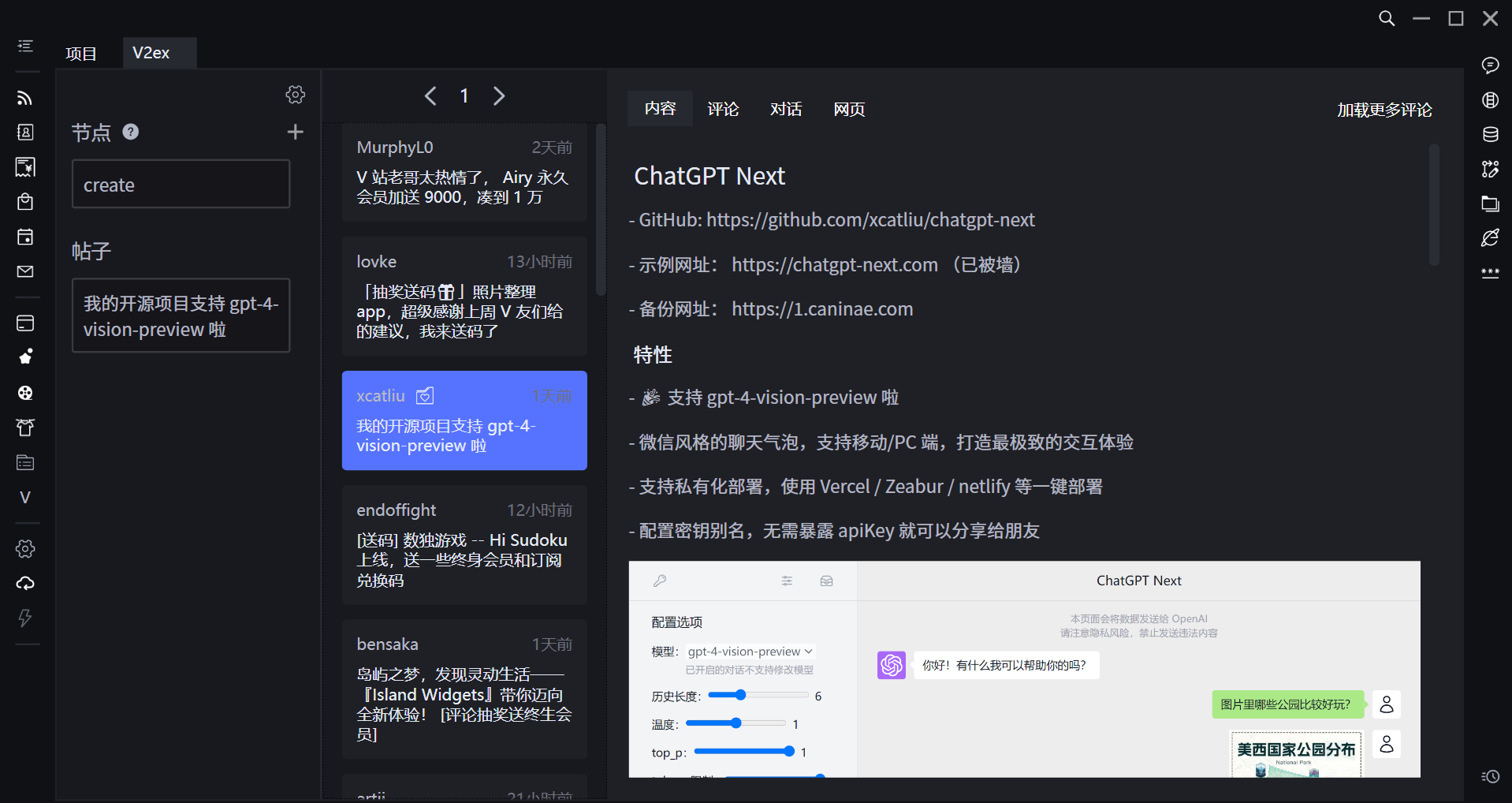Click the 微信风格的聊天气泡 feature line

881,443
